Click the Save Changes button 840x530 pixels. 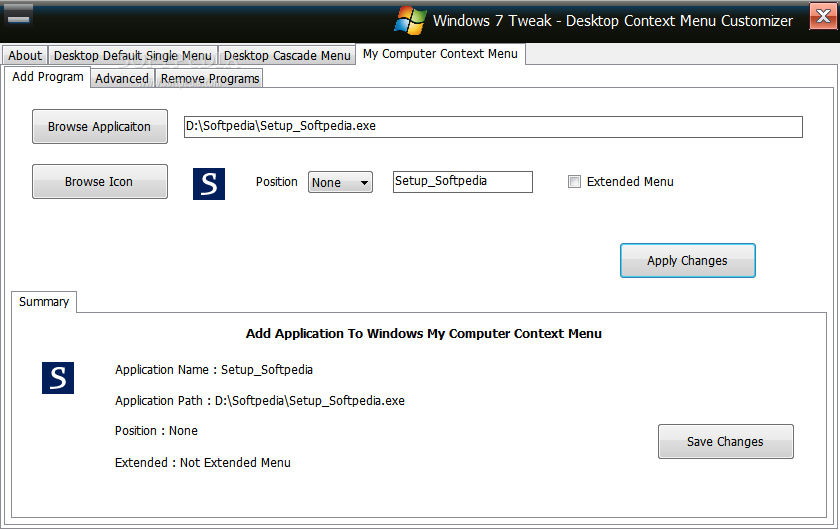tap(725, 442)
